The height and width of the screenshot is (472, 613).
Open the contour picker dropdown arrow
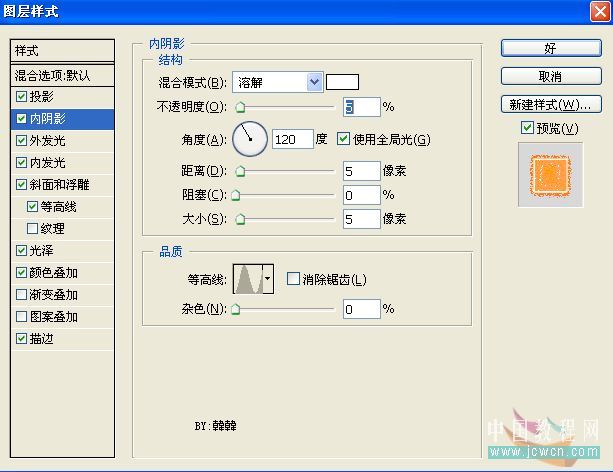click(x=268, y=279)
